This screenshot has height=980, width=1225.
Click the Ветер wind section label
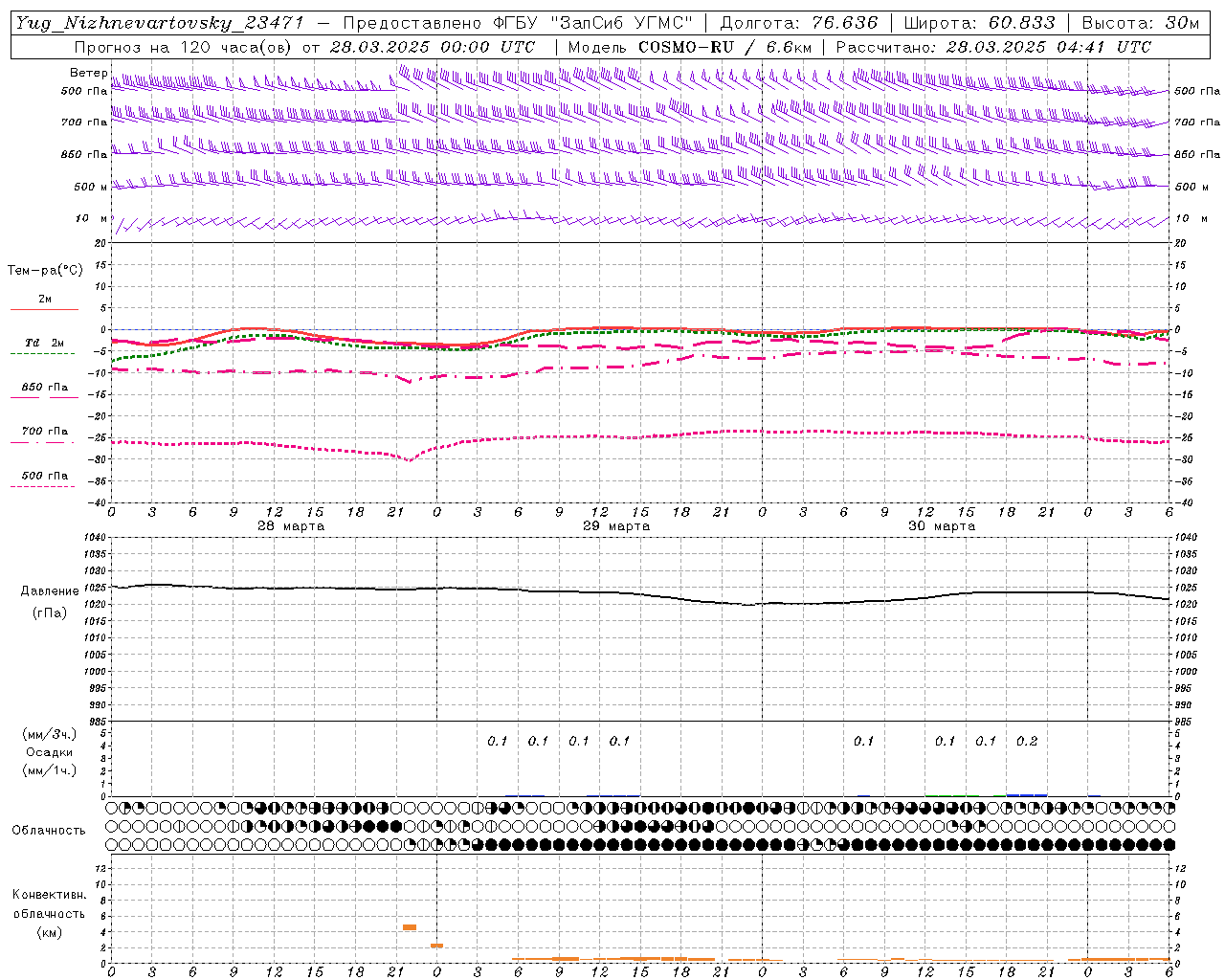coord(88,73)
